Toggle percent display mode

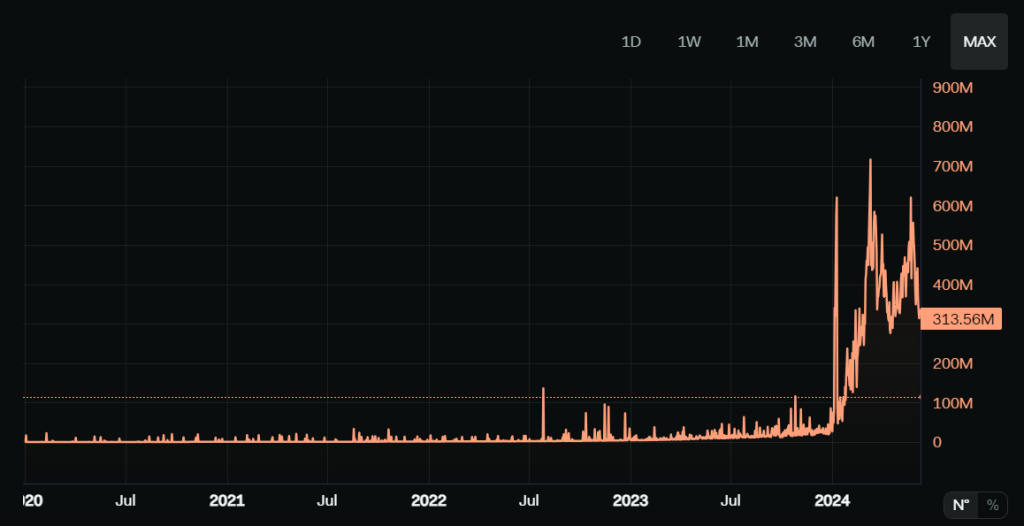click(993, 505)
